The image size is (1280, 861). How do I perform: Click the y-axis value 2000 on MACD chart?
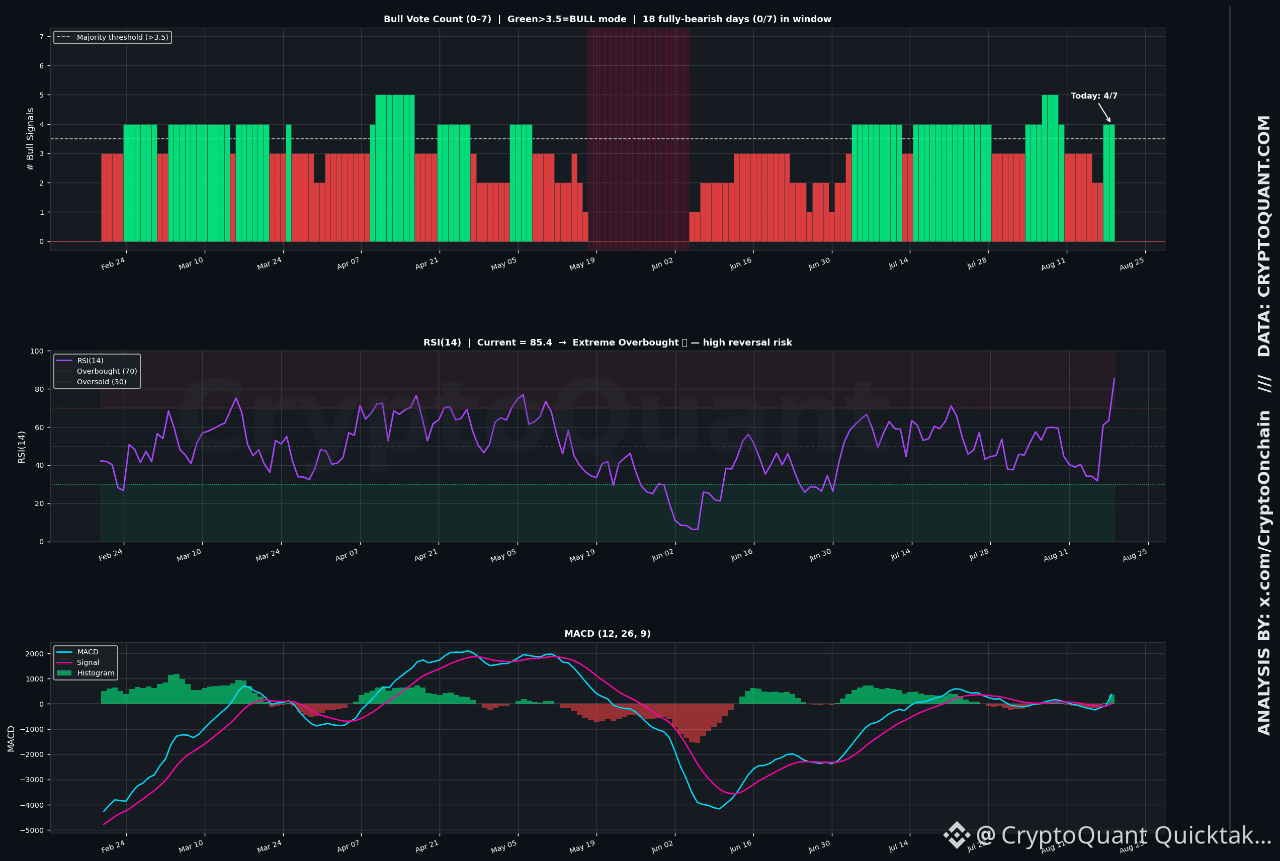[36, 653]
